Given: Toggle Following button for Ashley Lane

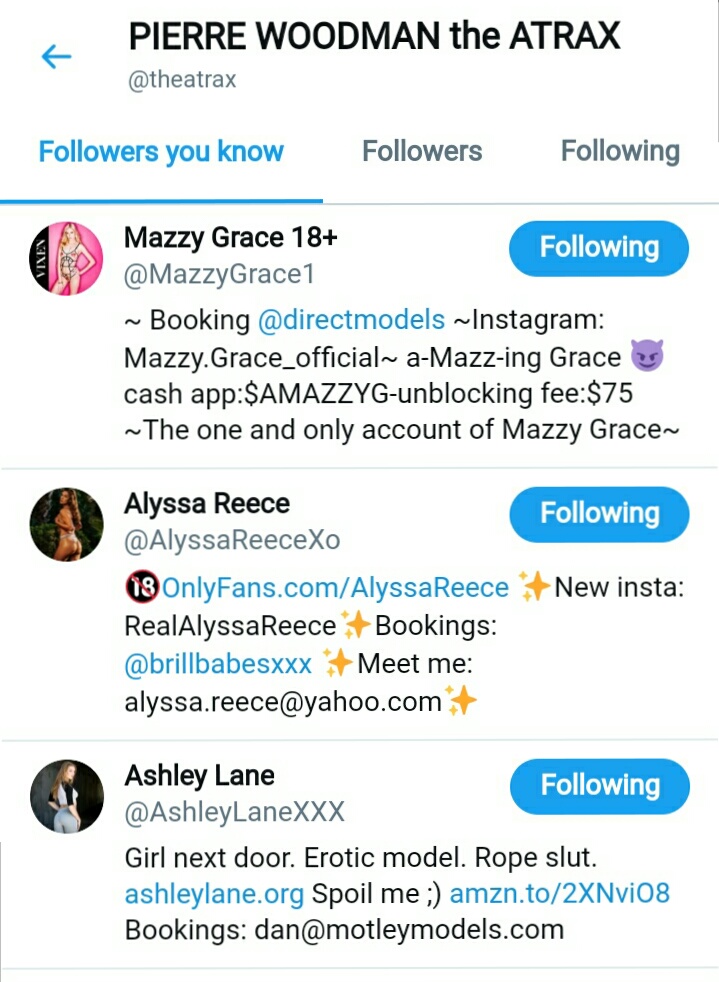Looking at the screenshot, I should tap(600, 786).
